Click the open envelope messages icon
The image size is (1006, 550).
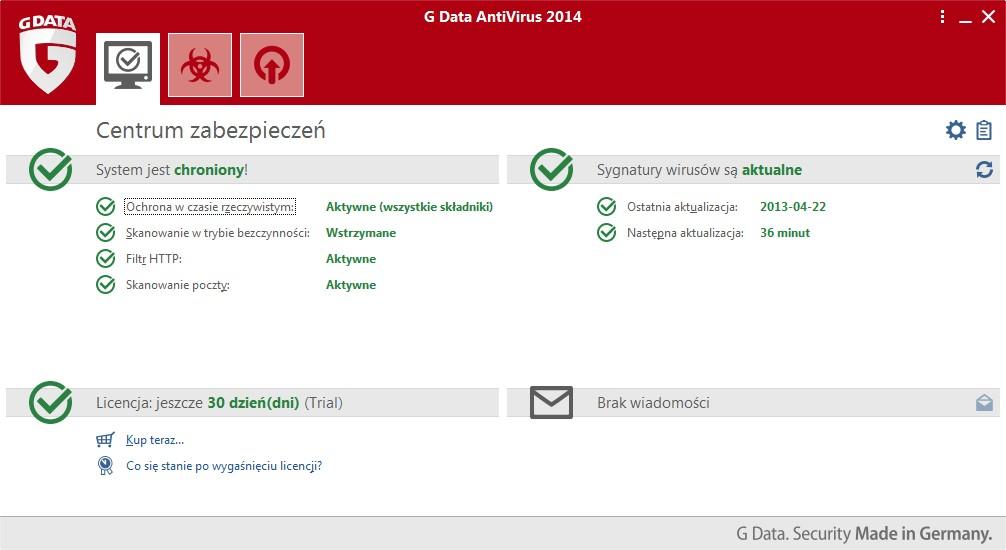tap(984, 402)
